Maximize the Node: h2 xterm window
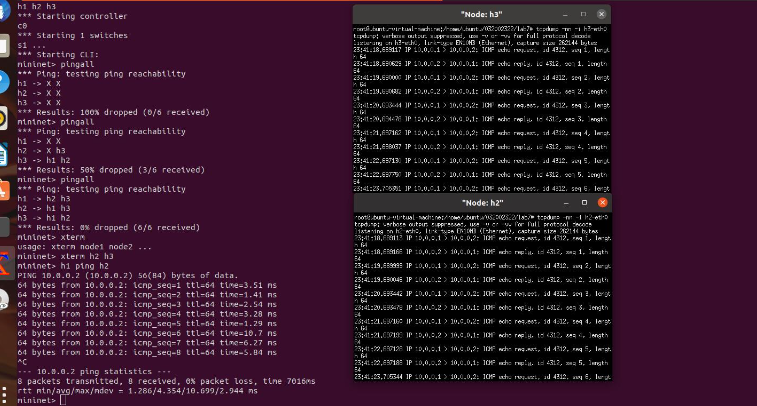Viewport: 757px width, 406px height. [584, 203]
